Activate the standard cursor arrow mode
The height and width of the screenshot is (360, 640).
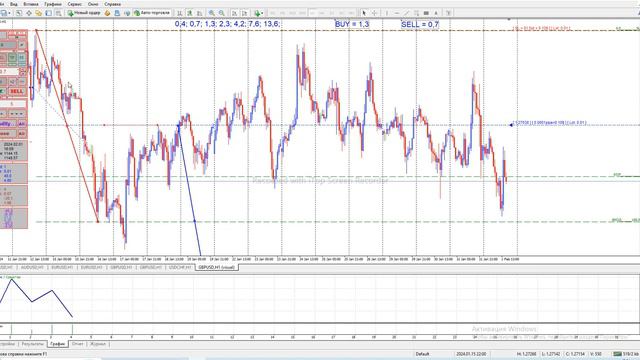click(x=364, y=13)
